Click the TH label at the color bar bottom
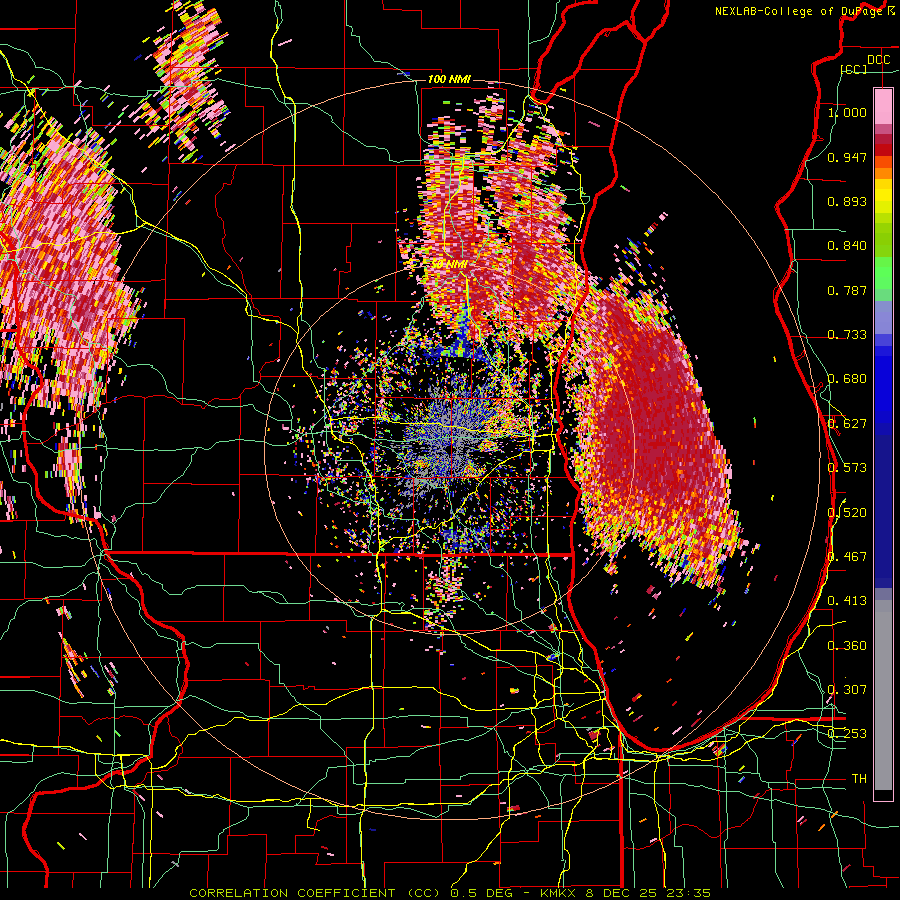900x900 pixels. pos(859,779)
